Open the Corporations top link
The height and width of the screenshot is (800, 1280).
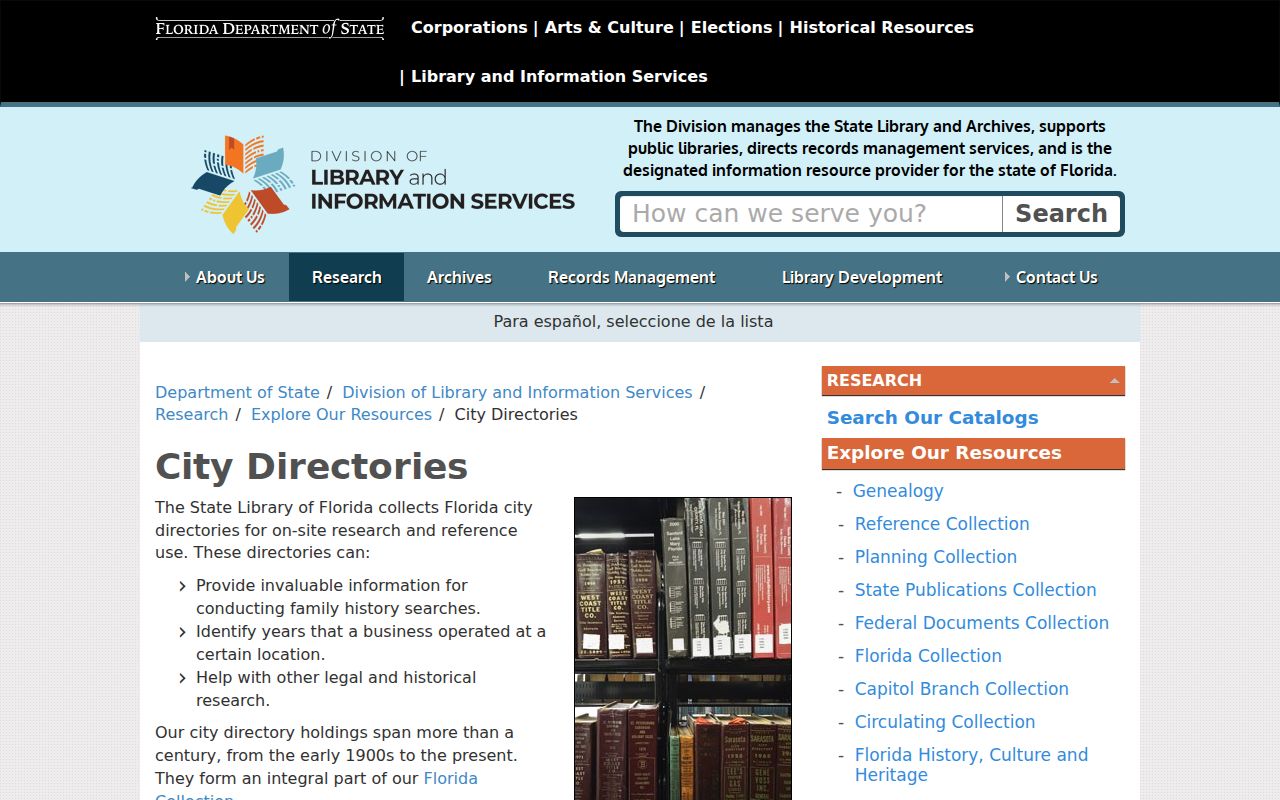[x=469, y=28]
